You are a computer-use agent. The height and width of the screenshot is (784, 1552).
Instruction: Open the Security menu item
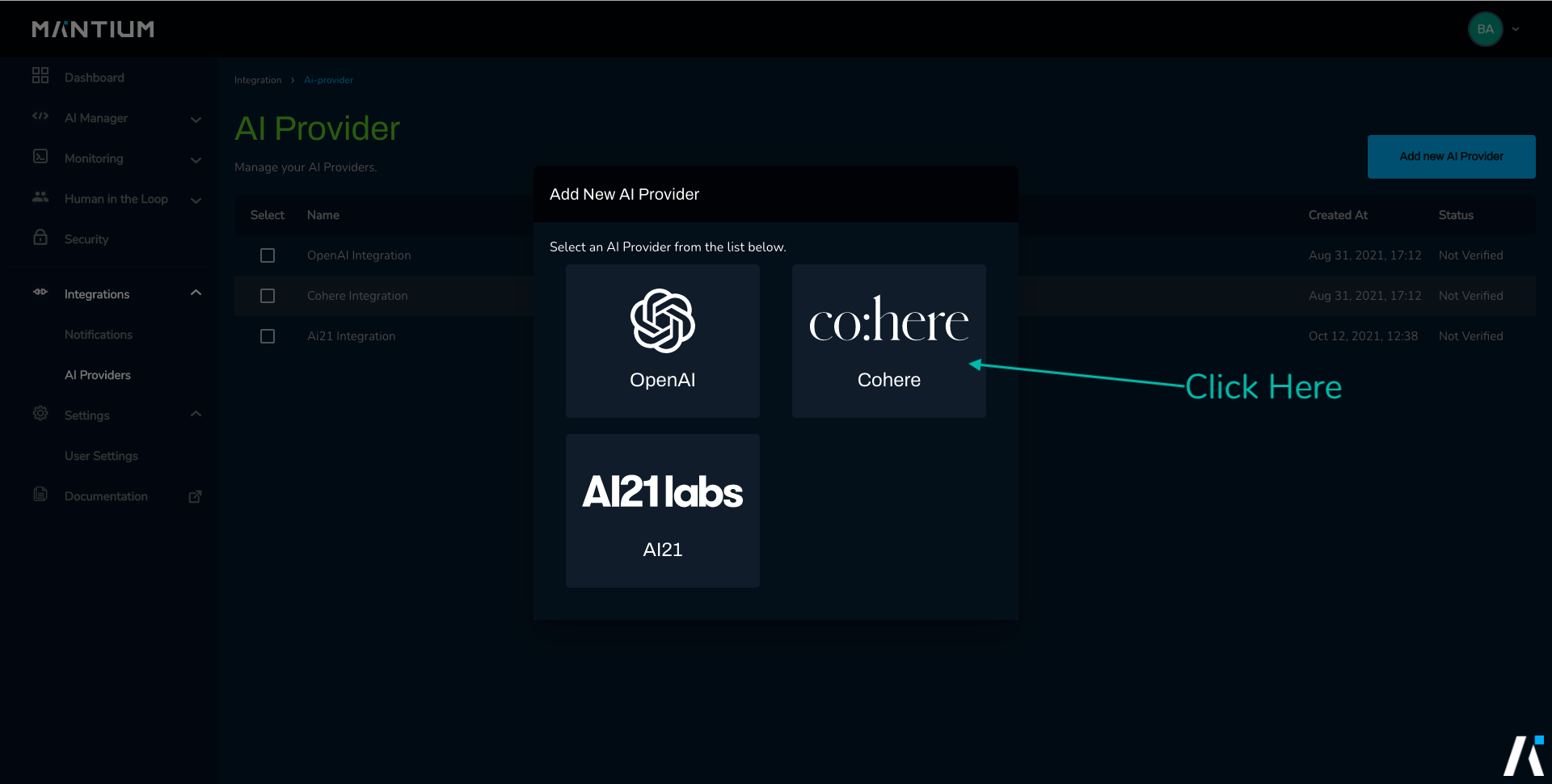coord(86,239)
